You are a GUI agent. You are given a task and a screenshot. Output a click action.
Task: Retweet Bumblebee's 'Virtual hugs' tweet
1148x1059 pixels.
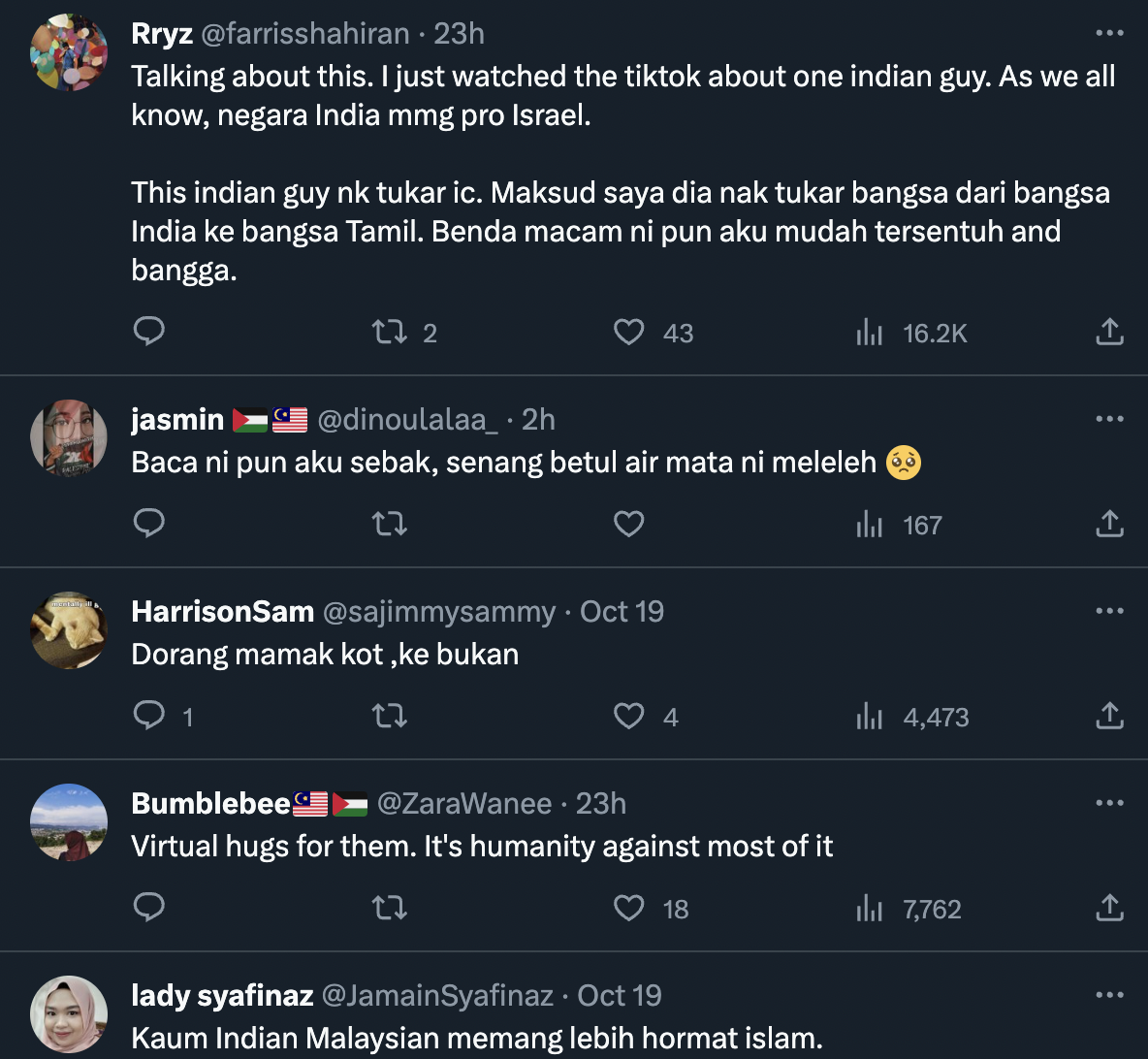[x=390, y=909]
